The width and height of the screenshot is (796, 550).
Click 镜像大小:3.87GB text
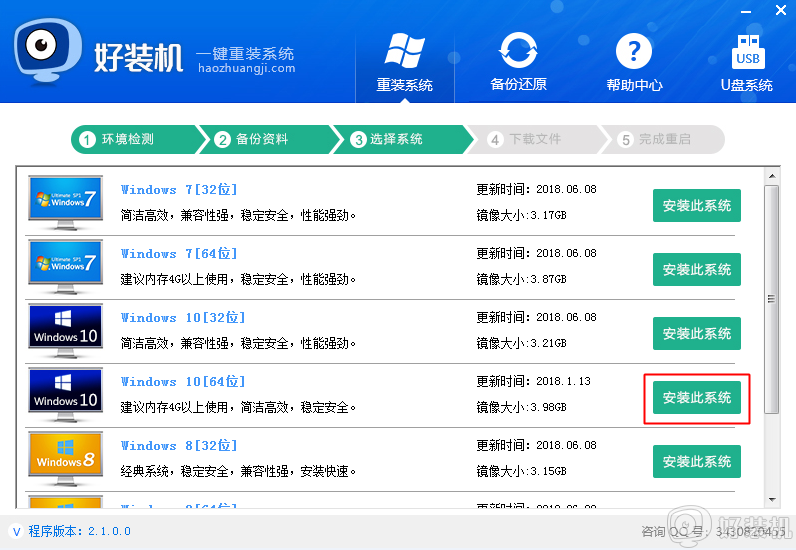point(521,279)
